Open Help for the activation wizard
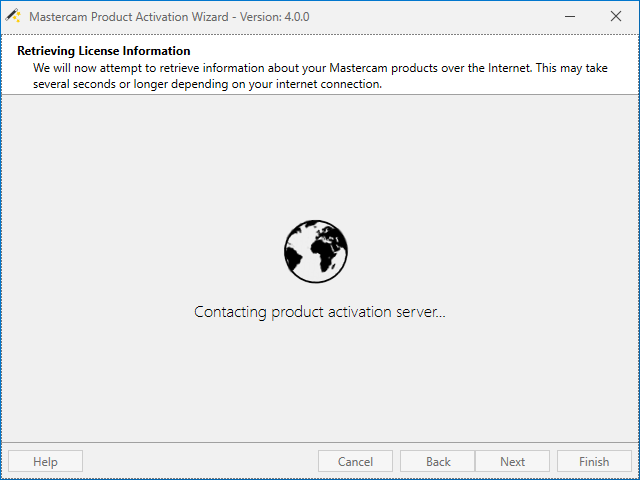This screenshot has width=640, height=480. coord(45,461)
